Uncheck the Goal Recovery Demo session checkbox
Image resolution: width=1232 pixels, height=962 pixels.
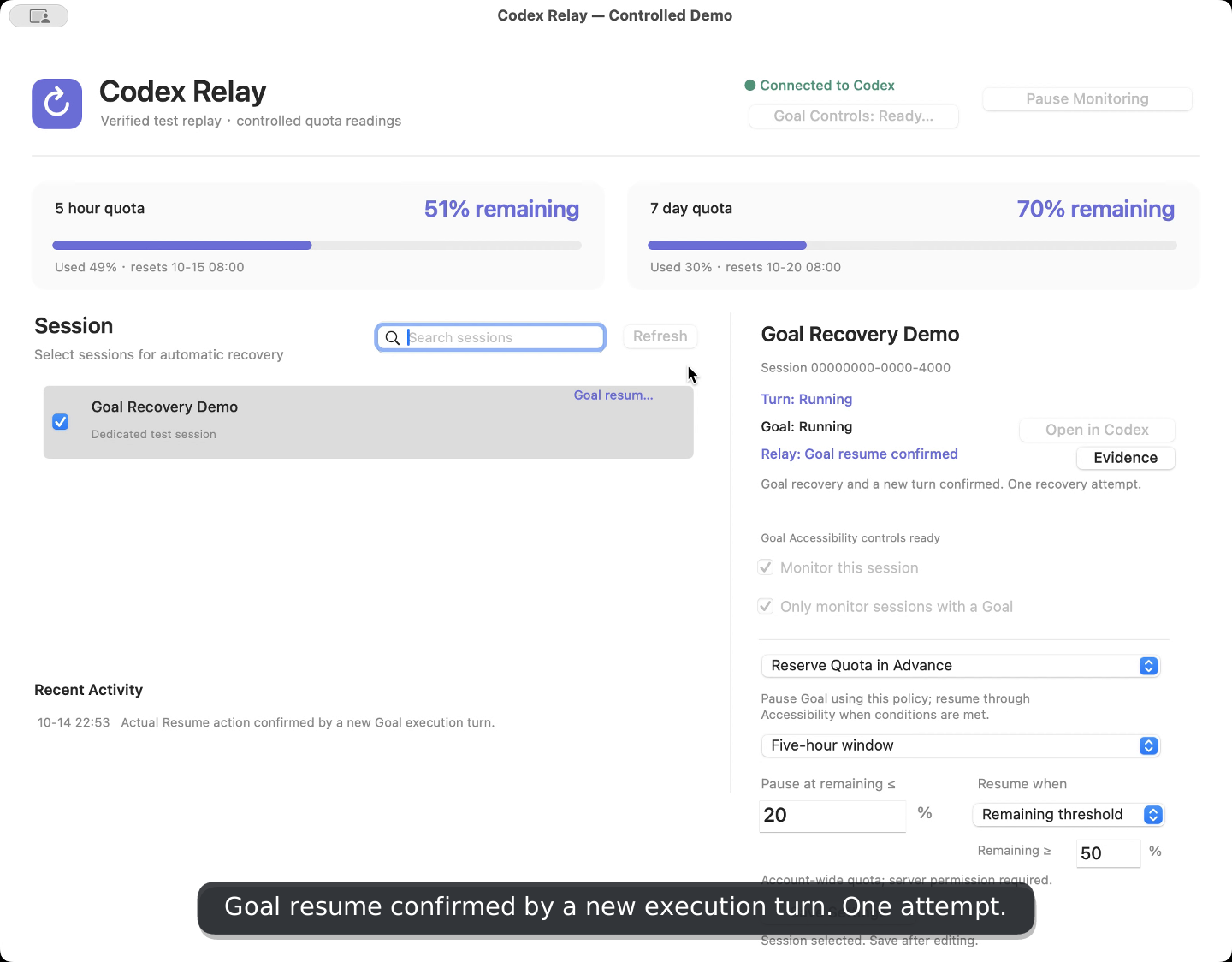pyautogui.click(x=61, y=422)
